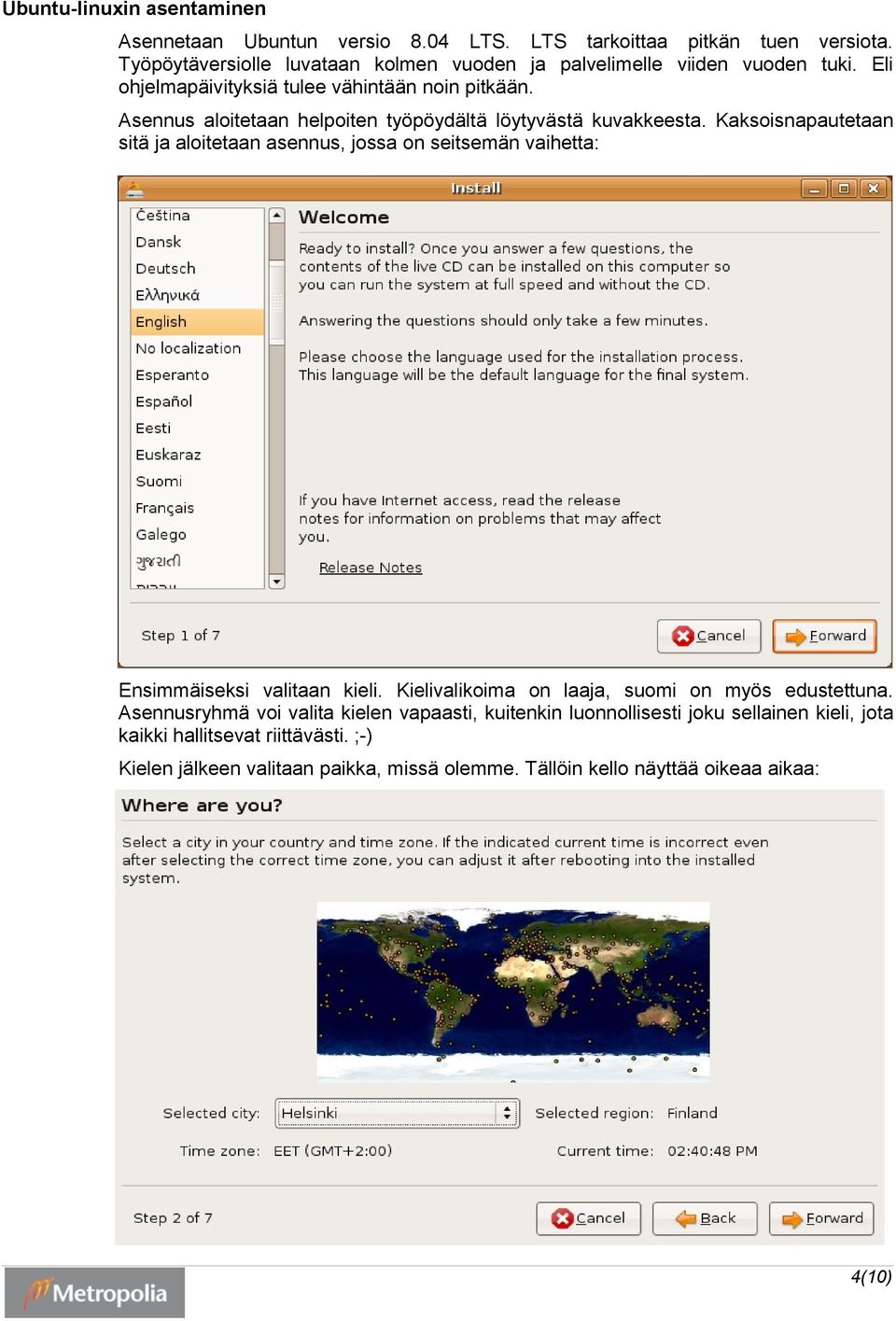Click the Welcome heading in the installer
This screenshot has width=896, height=1321.
coord(343,218)
